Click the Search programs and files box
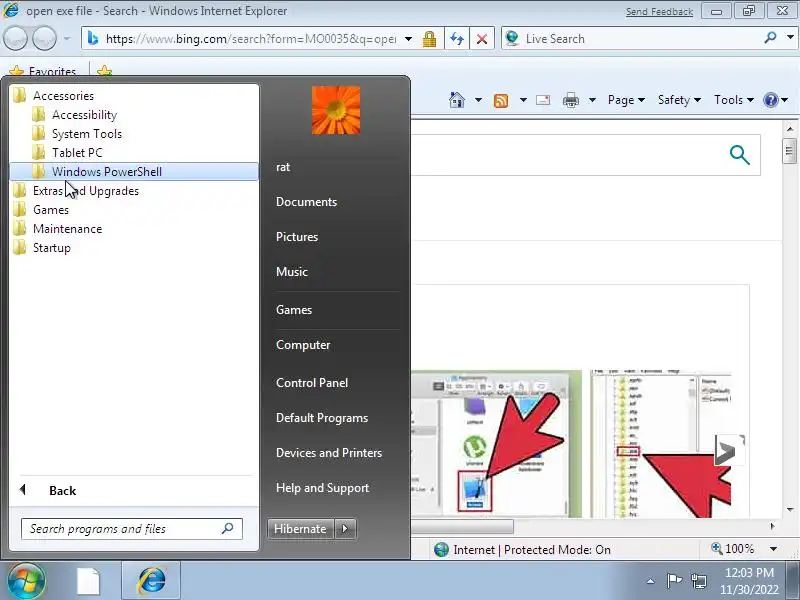The height and width of the screenshot is (600, 800). coord(132,529)
